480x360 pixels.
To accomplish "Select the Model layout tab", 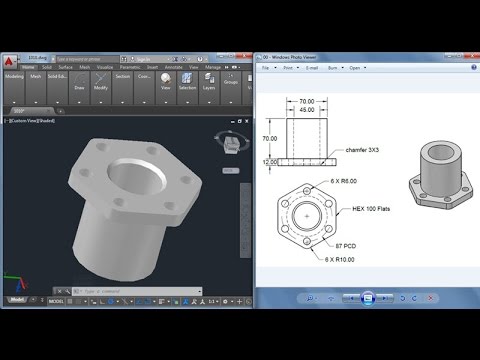I will [x=17, y=300].
